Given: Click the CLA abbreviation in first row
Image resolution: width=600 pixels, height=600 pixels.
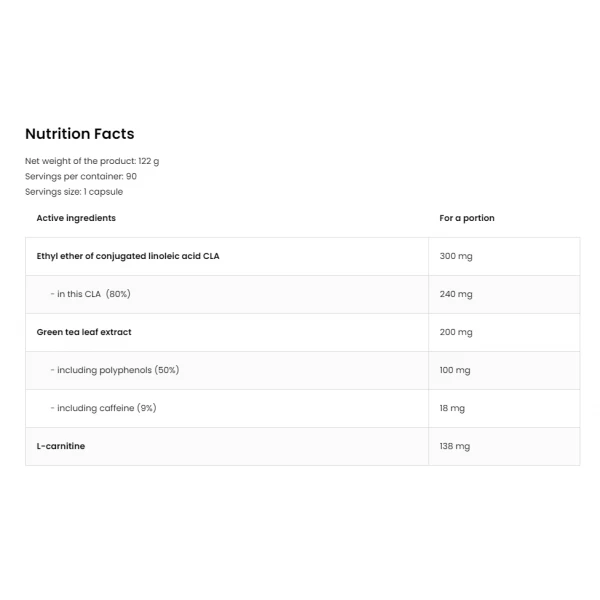Looking at the screenshot, I should click(x=211, y=256).
